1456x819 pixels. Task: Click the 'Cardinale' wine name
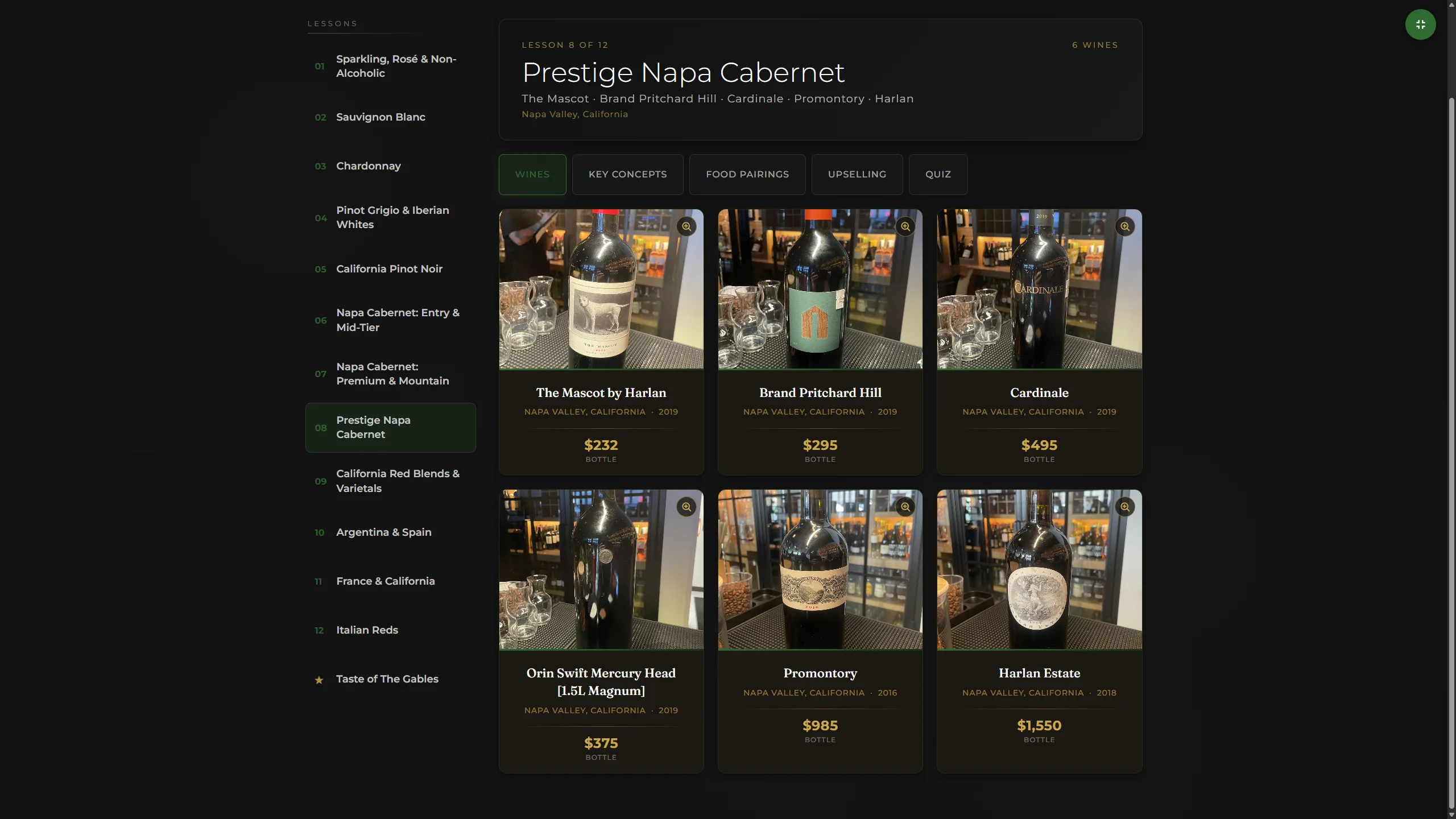click(x=1039, y=393)
